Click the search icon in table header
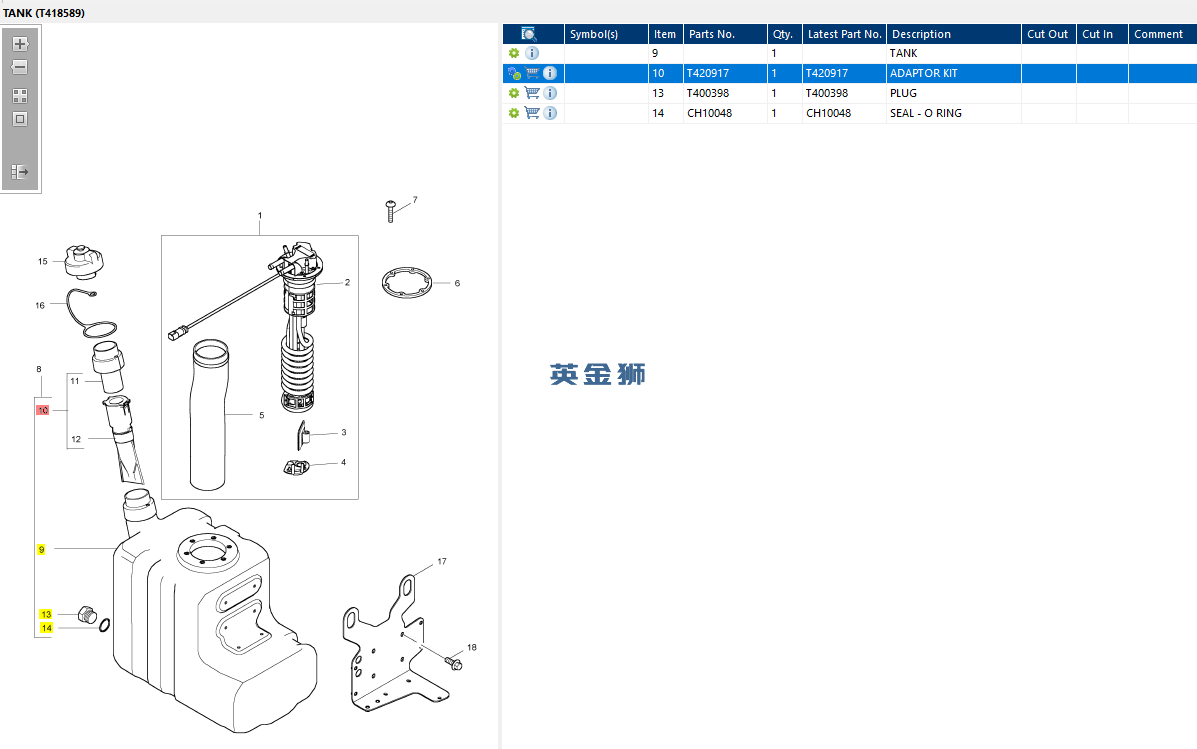 pos(528,34)
